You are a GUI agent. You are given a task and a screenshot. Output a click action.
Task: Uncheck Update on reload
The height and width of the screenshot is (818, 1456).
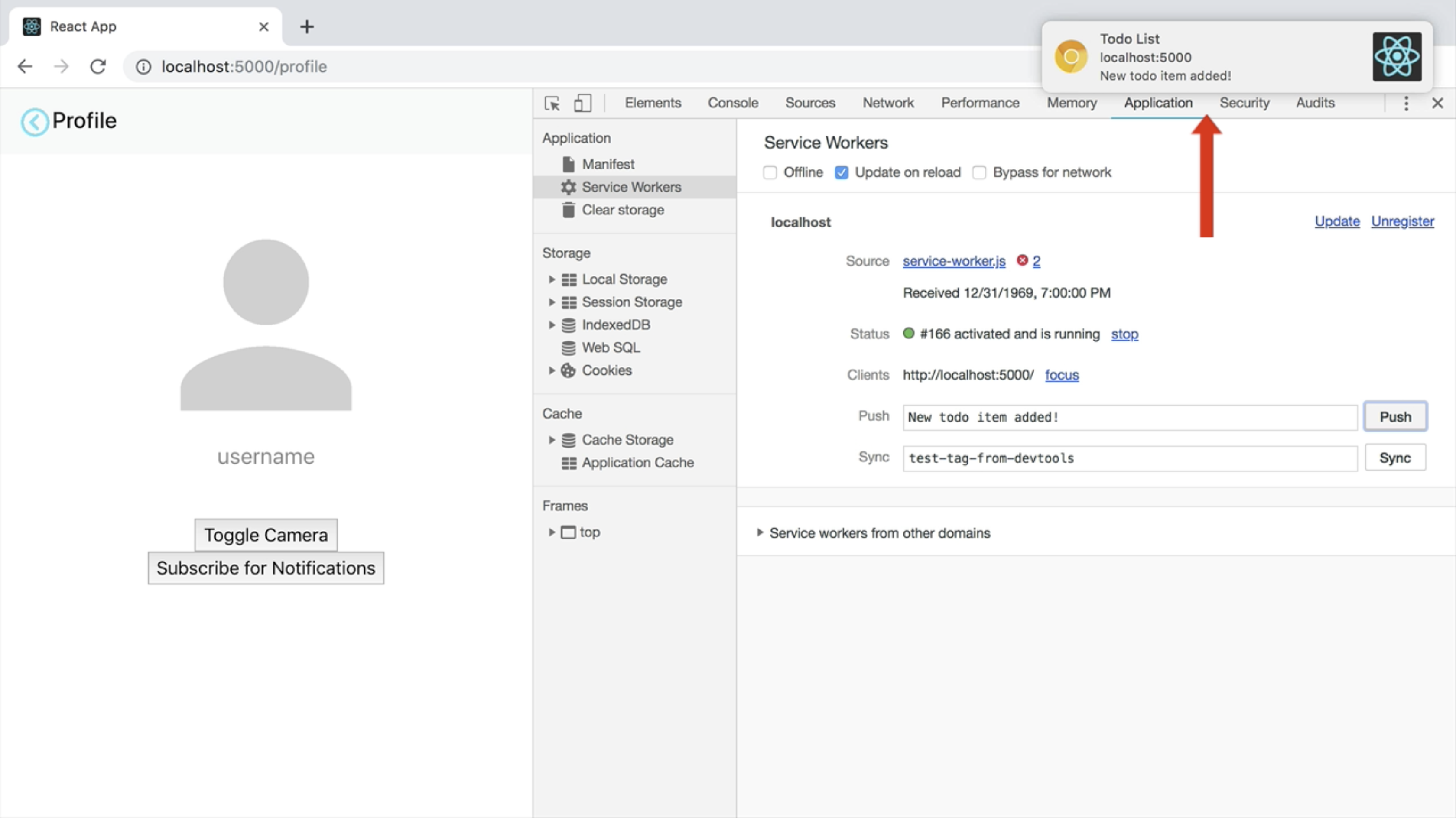click(x=841, y=172)
